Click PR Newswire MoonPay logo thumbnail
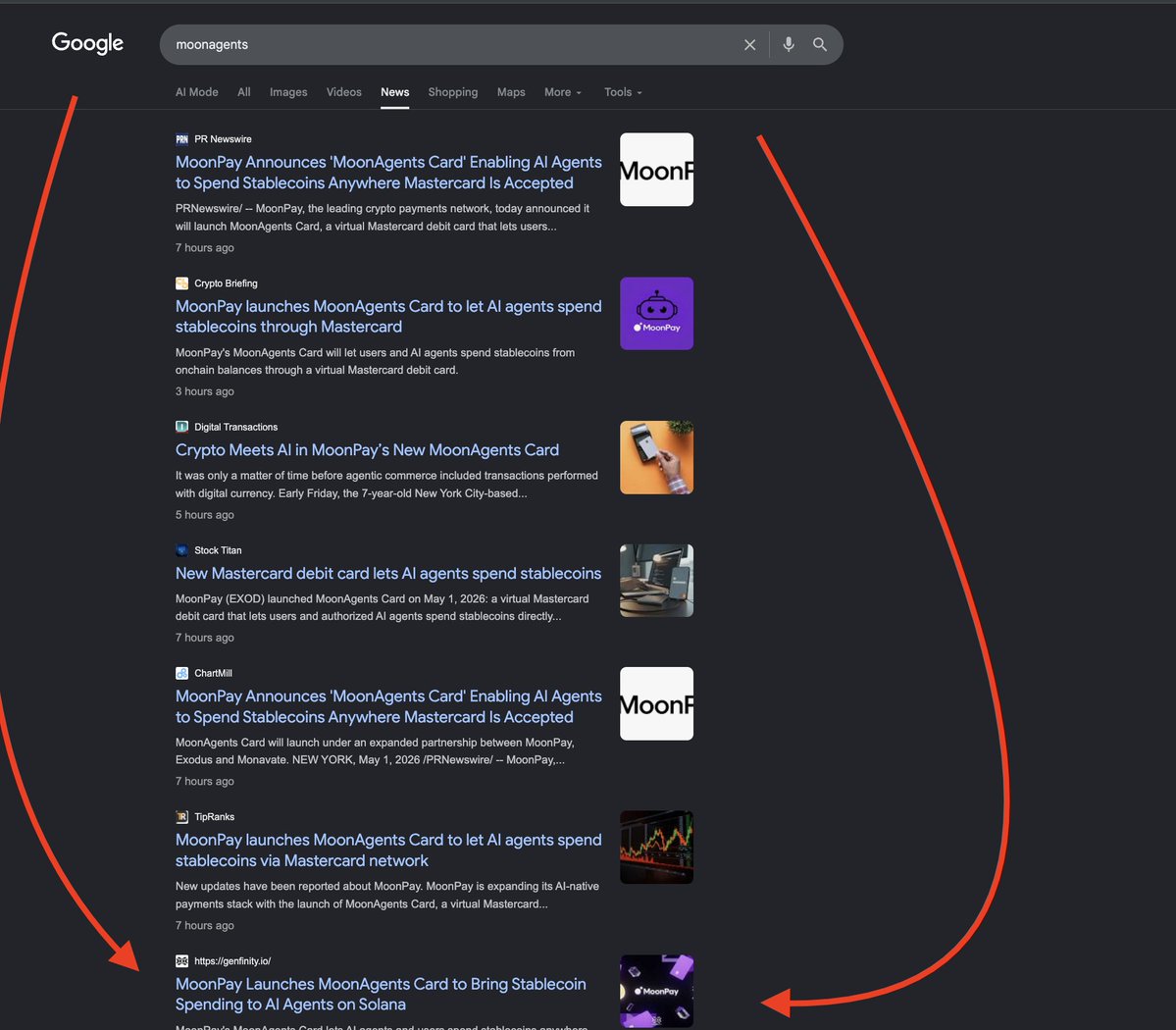The width and height of the screenshot is (1176, 1030). pos(656,170)
